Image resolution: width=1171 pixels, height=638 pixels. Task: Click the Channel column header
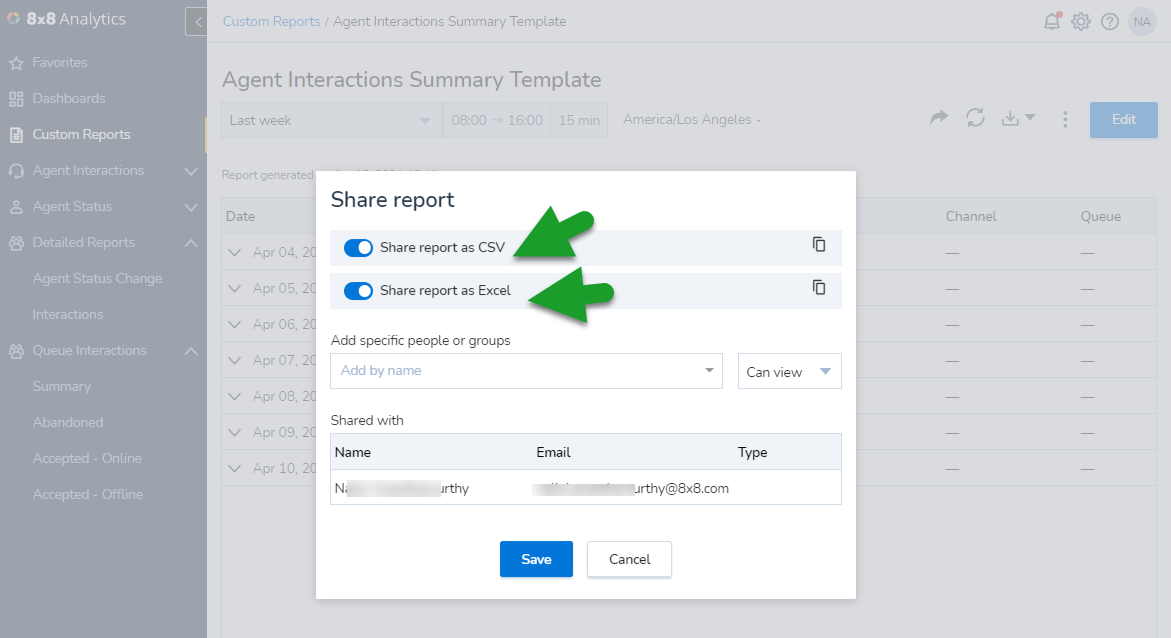[971, 217]
